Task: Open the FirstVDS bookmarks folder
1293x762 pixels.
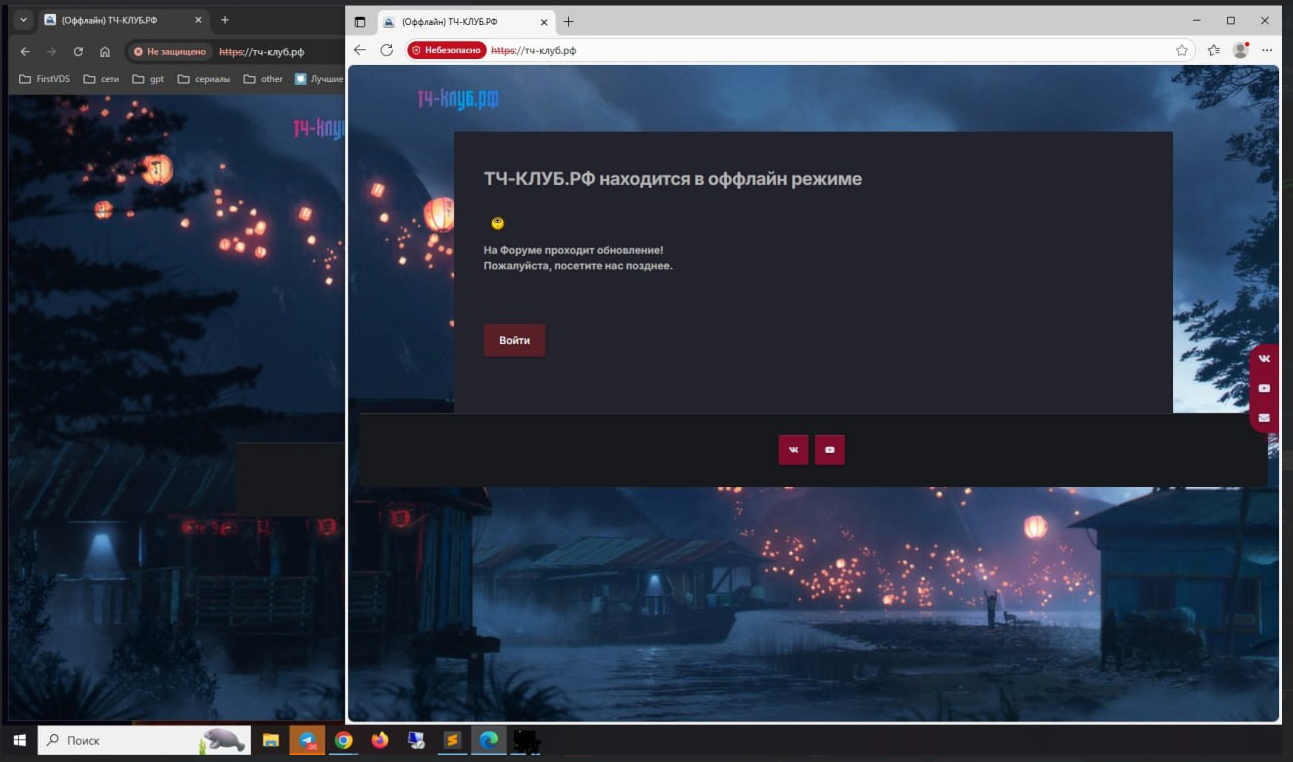Action: coord(44,79)
